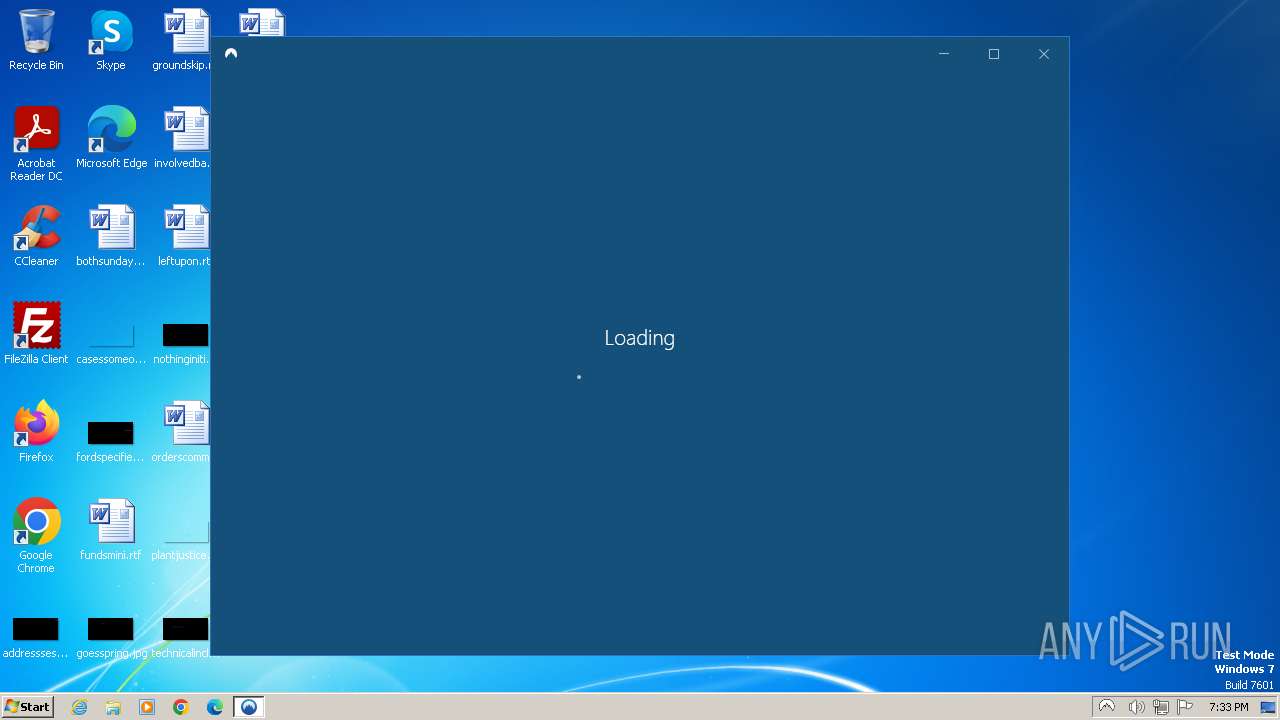Screen dimensions: 1280x720
Task: Open Chrome from the taskbar
Action: coord(181,707)
